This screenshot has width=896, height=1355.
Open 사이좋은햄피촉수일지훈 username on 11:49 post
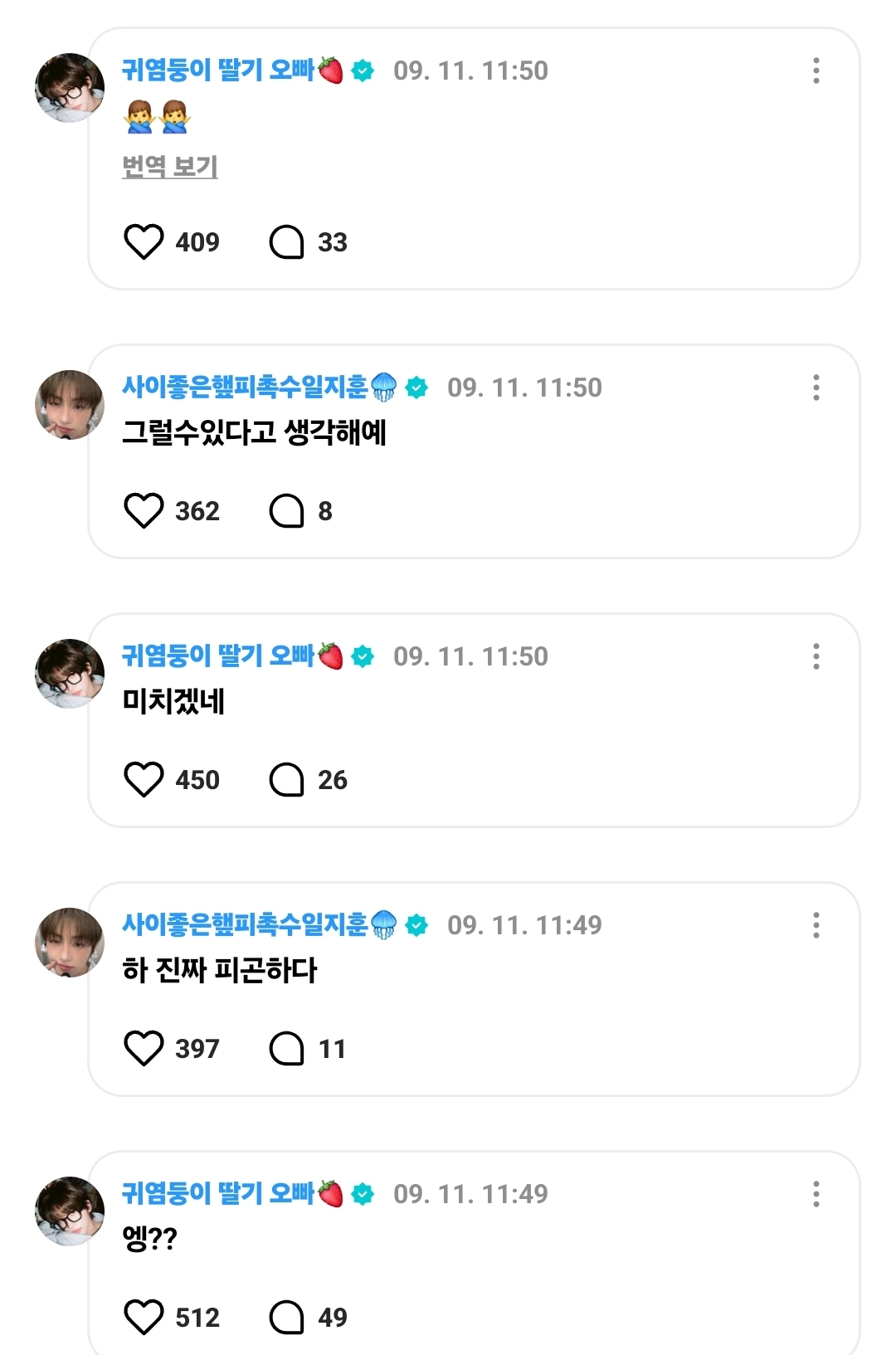tap(245, 925)
